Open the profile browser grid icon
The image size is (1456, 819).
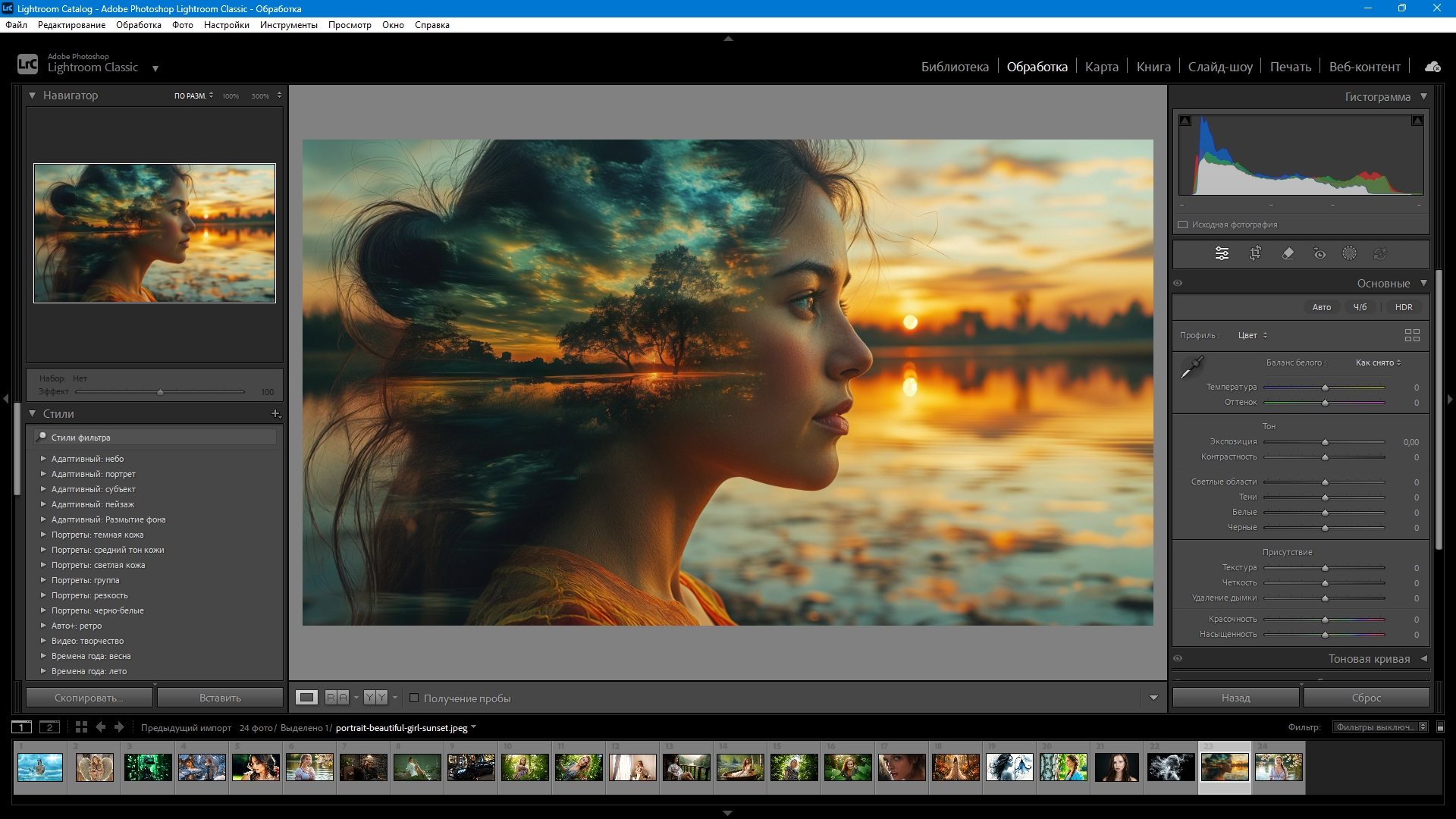(1412, 335)
